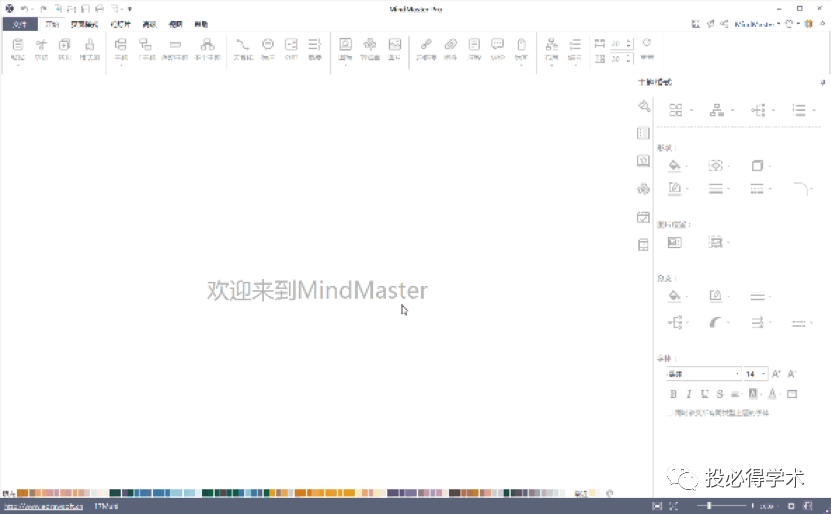Insert multiple topics with the tree icon
831x514 pixels.
point(207,45)
